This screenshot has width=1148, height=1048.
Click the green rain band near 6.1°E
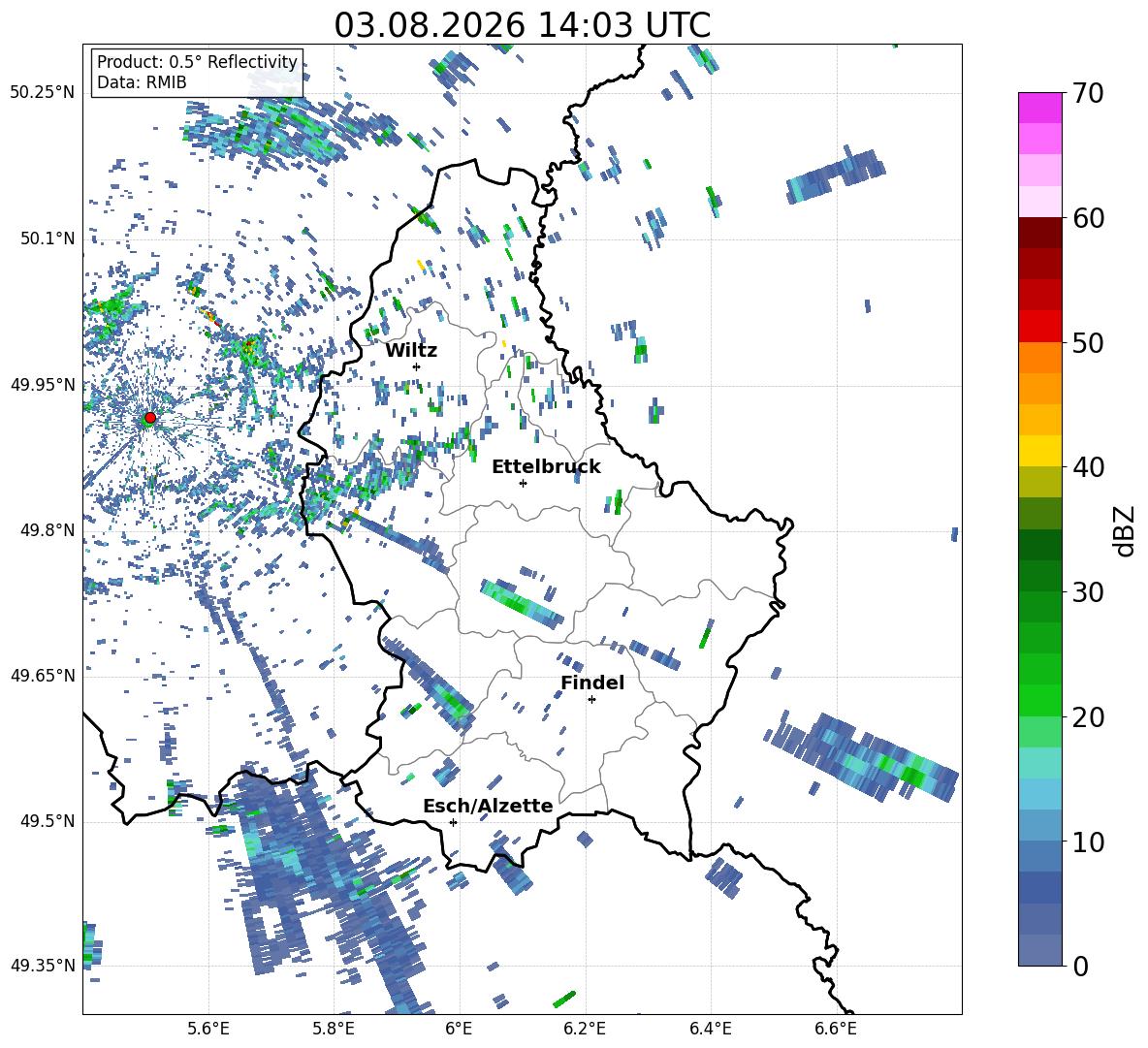point(522,604)
